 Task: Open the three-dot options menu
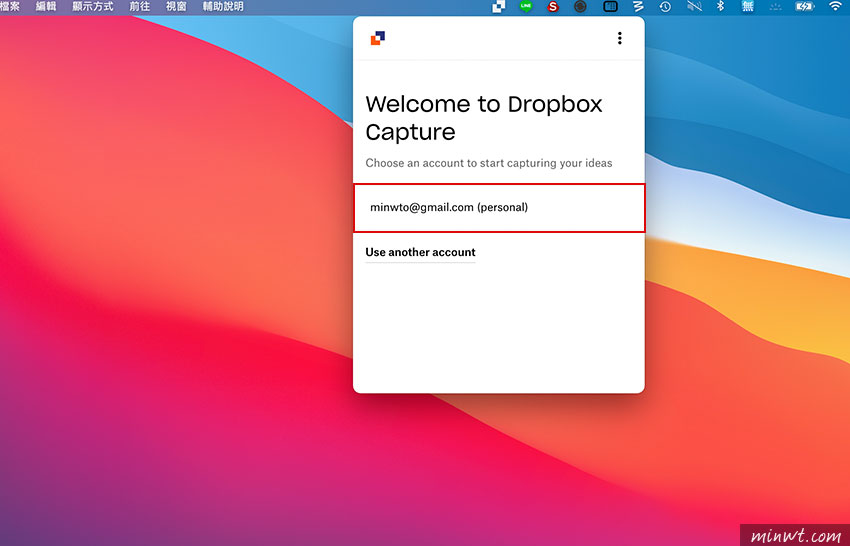pos(620,38)
